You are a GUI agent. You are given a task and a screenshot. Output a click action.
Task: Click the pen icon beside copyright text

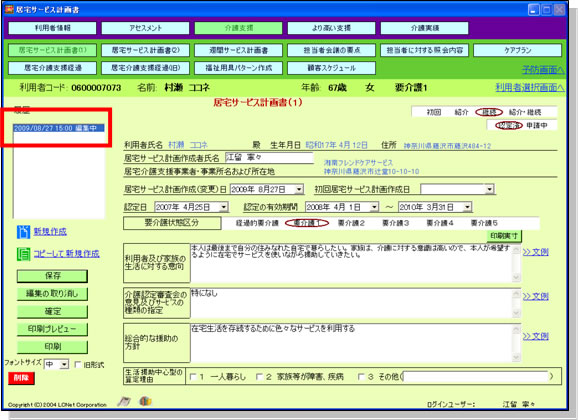(124, 402)
